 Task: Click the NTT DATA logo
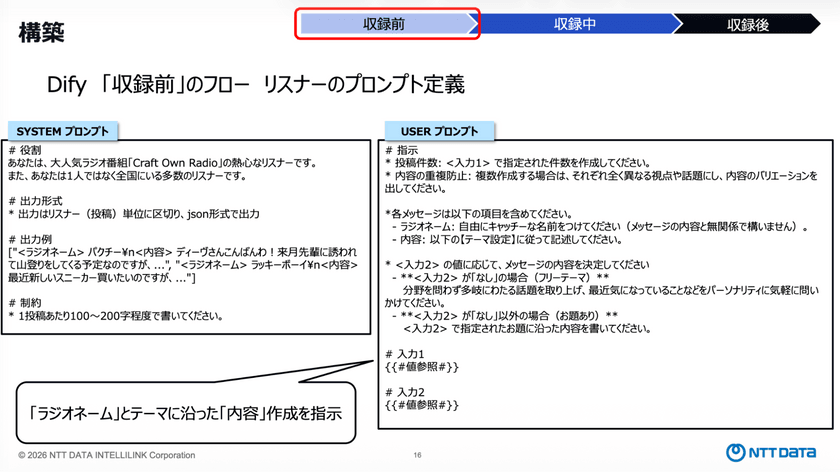(771, 453)
